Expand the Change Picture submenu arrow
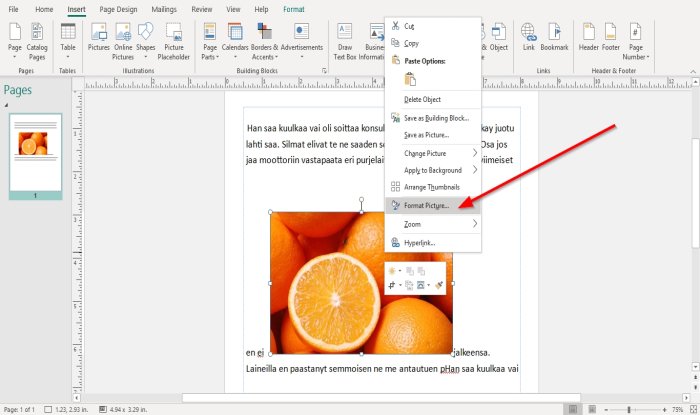The image size is (700, 415). (475, 153)
